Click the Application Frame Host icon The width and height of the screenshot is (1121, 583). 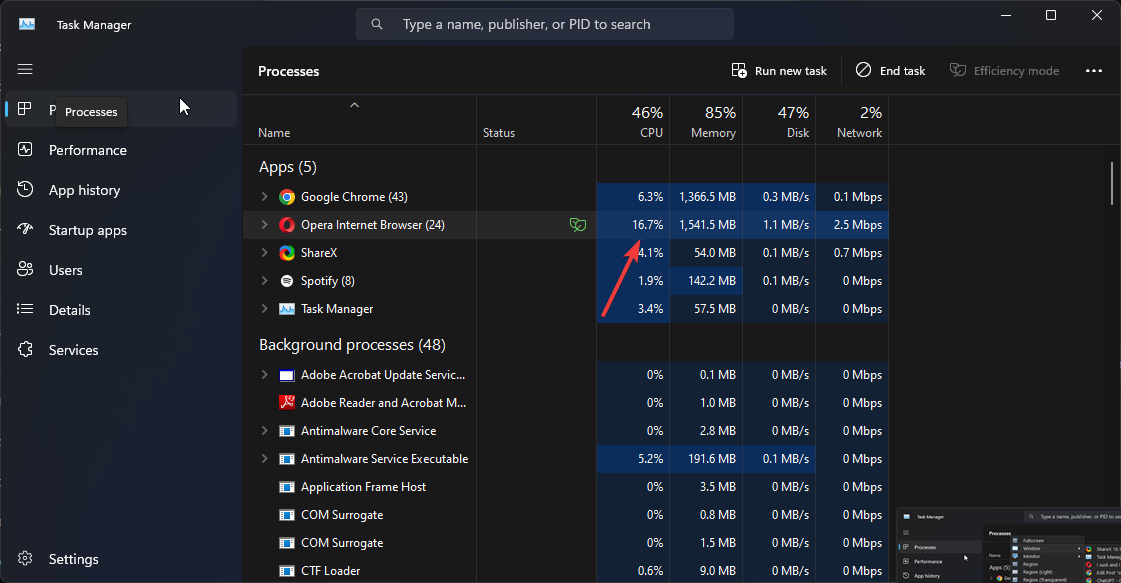287,487
